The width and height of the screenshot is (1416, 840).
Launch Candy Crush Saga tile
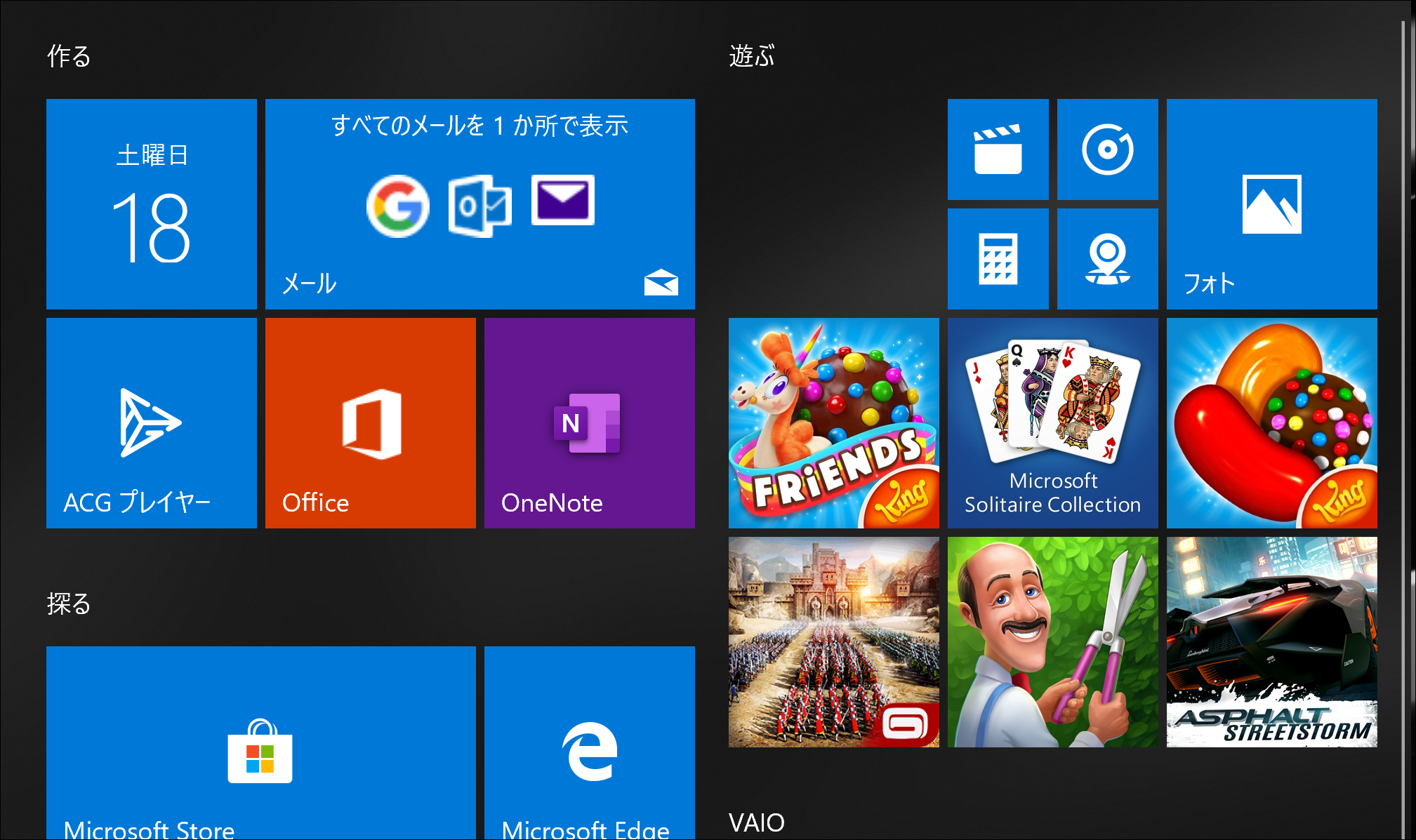1272,423
